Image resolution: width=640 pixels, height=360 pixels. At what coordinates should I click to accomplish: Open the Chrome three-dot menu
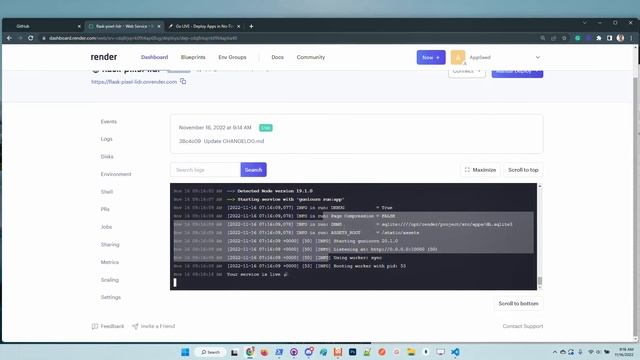(631, 38)
